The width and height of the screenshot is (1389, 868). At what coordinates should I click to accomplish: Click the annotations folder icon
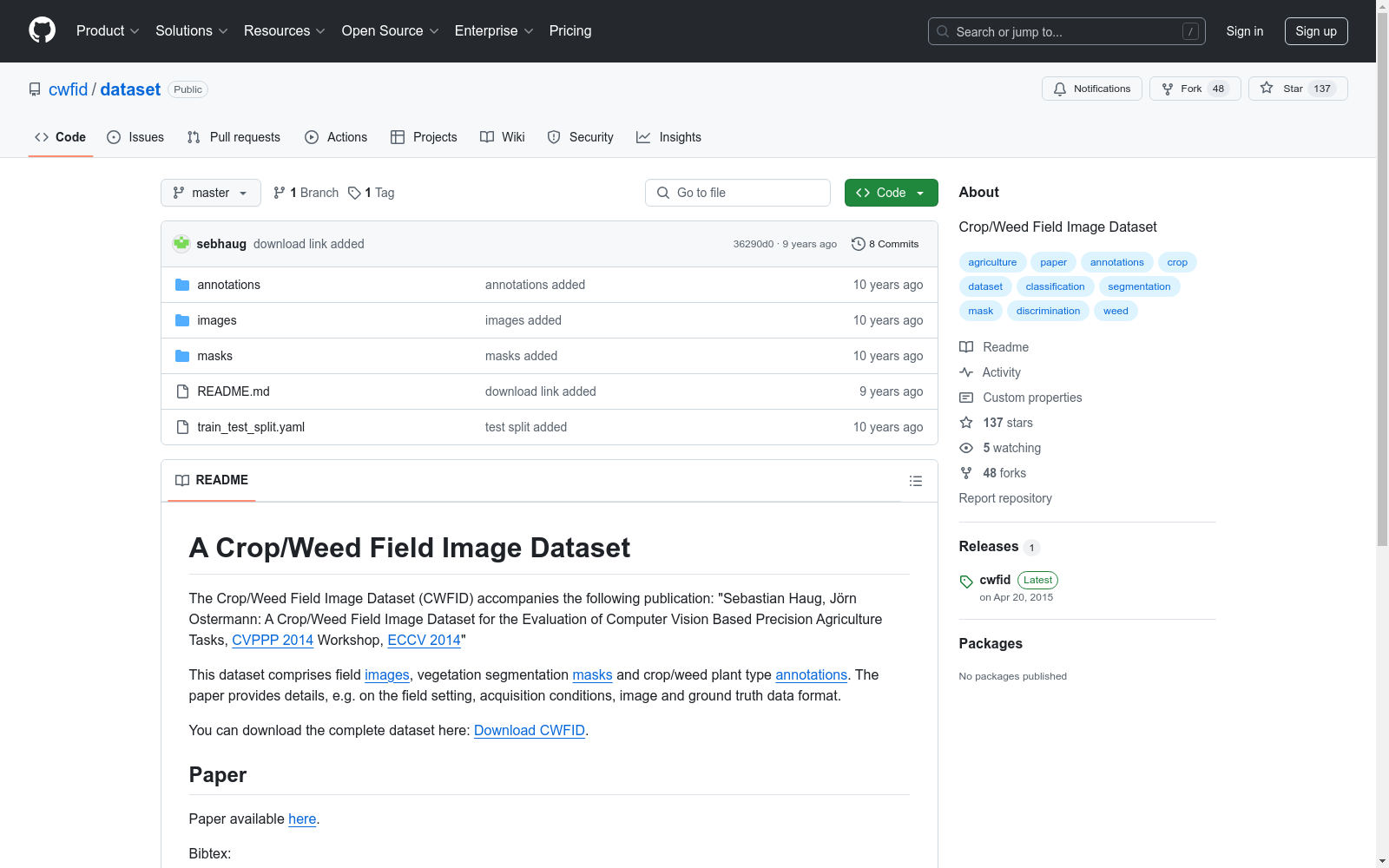pyautogui.click(x=182, y=285)
